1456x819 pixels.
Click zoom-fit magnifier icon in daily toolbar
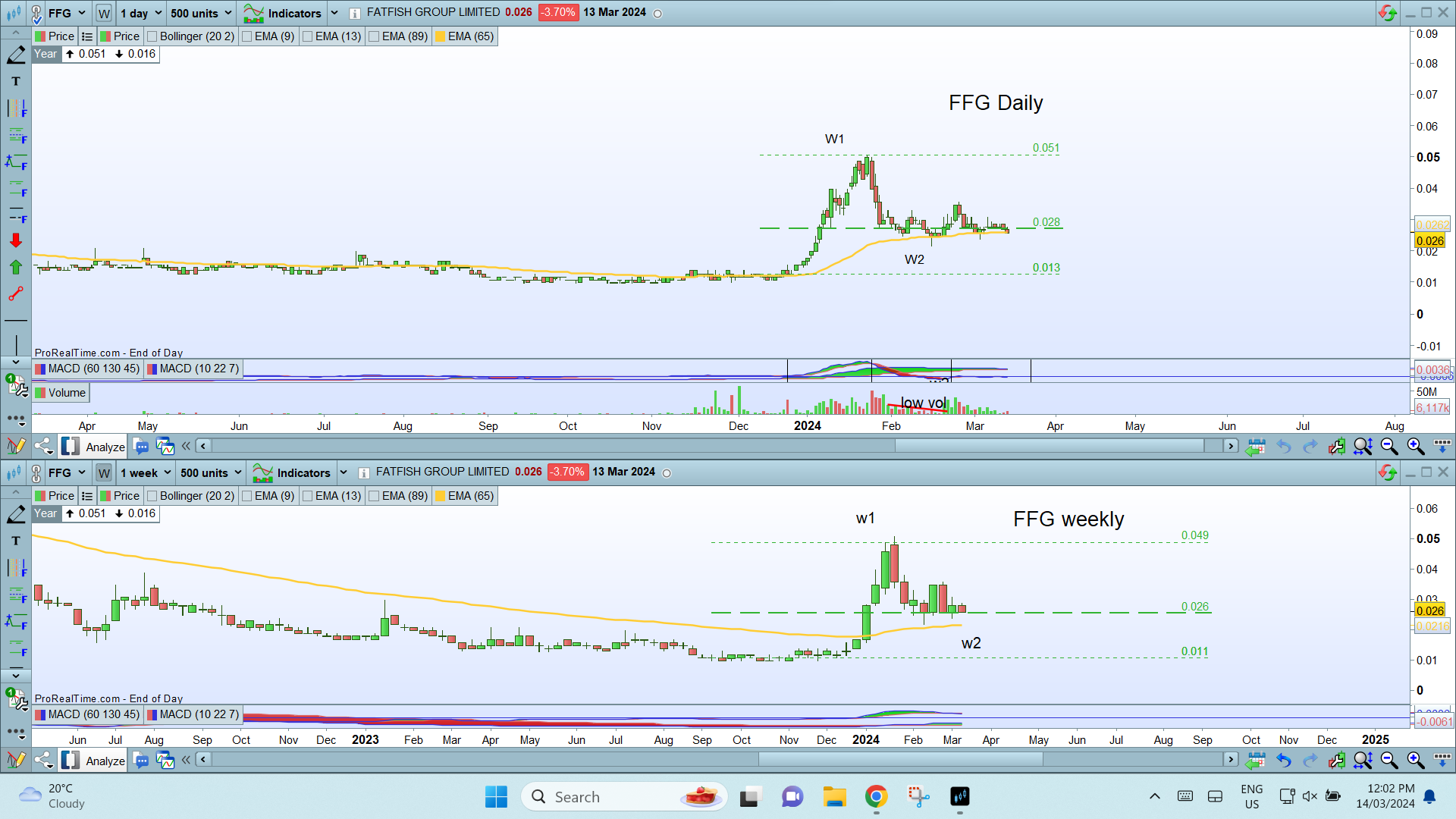pyautogui.click(x=1363, y=447)
